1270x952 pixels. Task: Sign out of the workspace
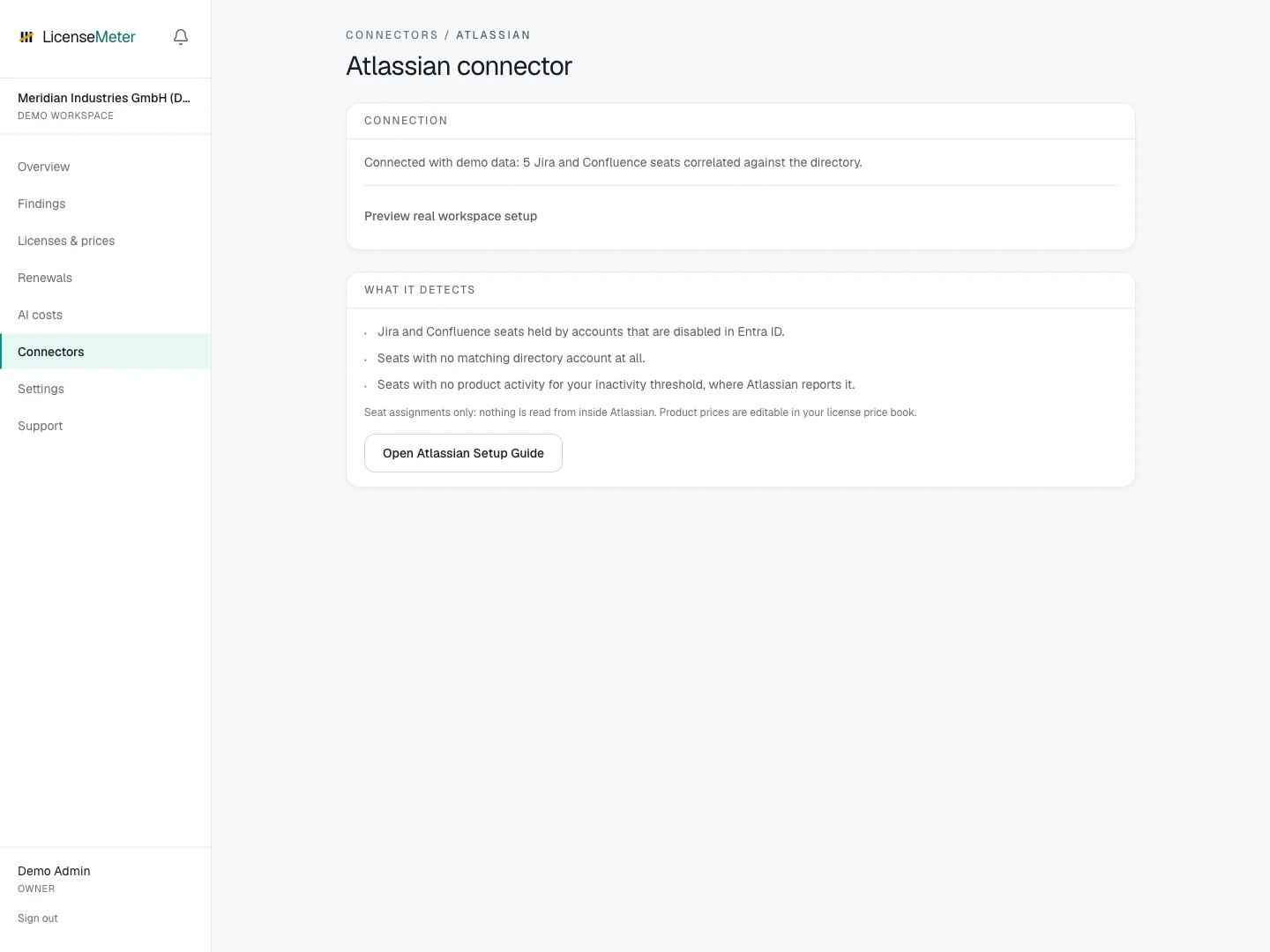[38, 919]
